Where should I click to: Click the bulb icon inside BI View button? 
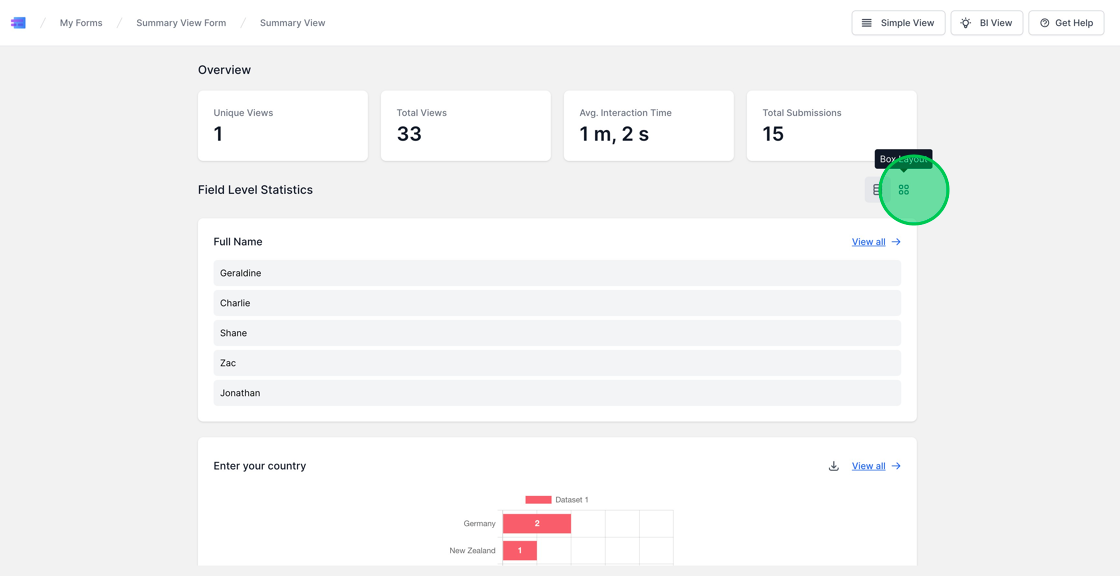[965, 22]
